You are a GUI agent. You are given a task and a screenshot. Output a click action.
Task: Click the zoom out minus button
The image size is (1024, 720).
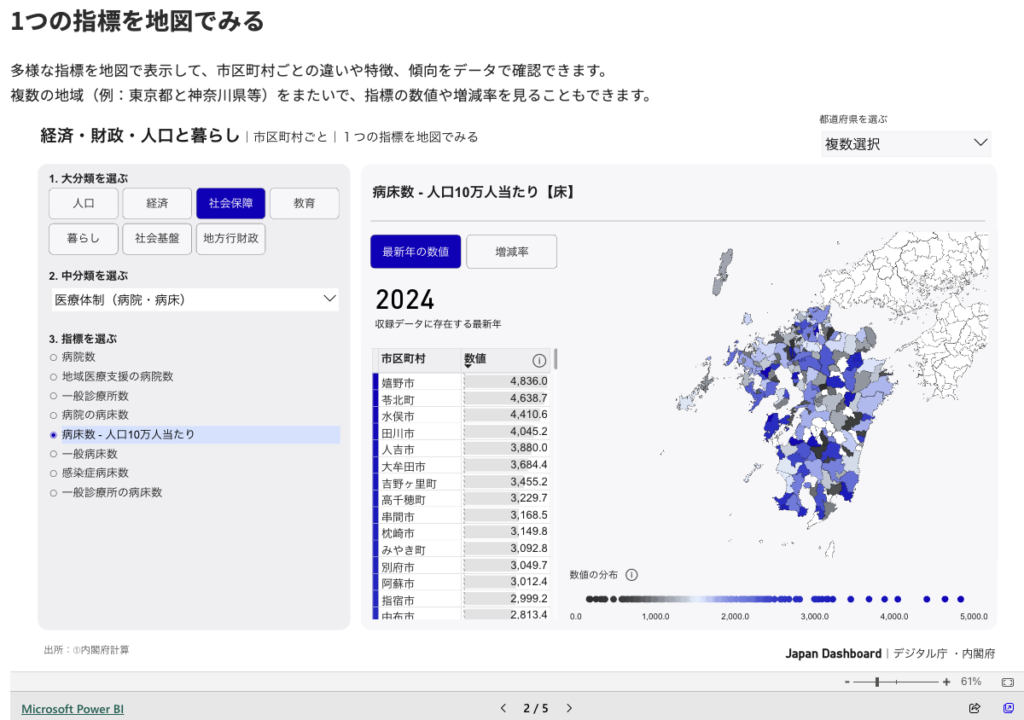click(847, 682)
